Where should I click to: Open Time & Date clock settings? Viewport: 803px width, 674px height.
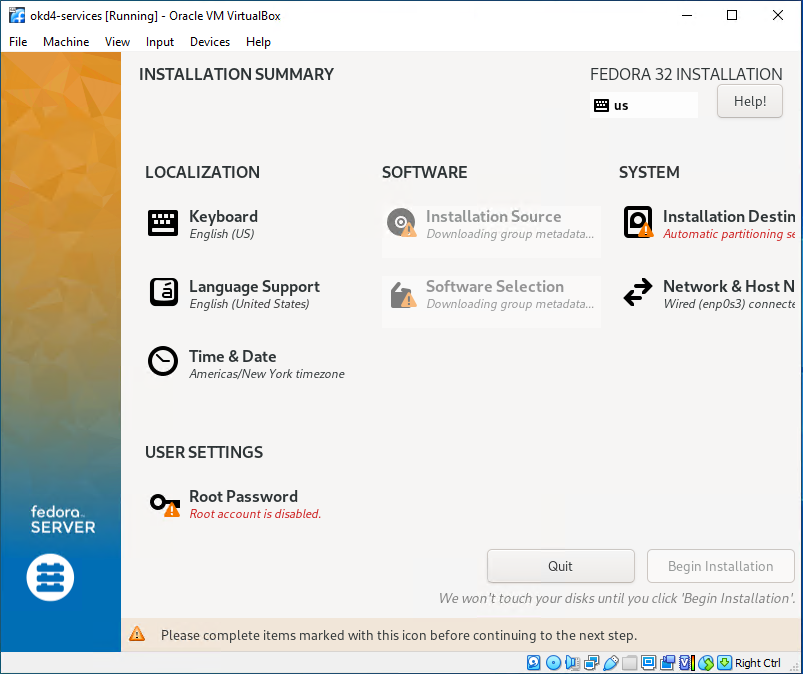click(163, 362)
